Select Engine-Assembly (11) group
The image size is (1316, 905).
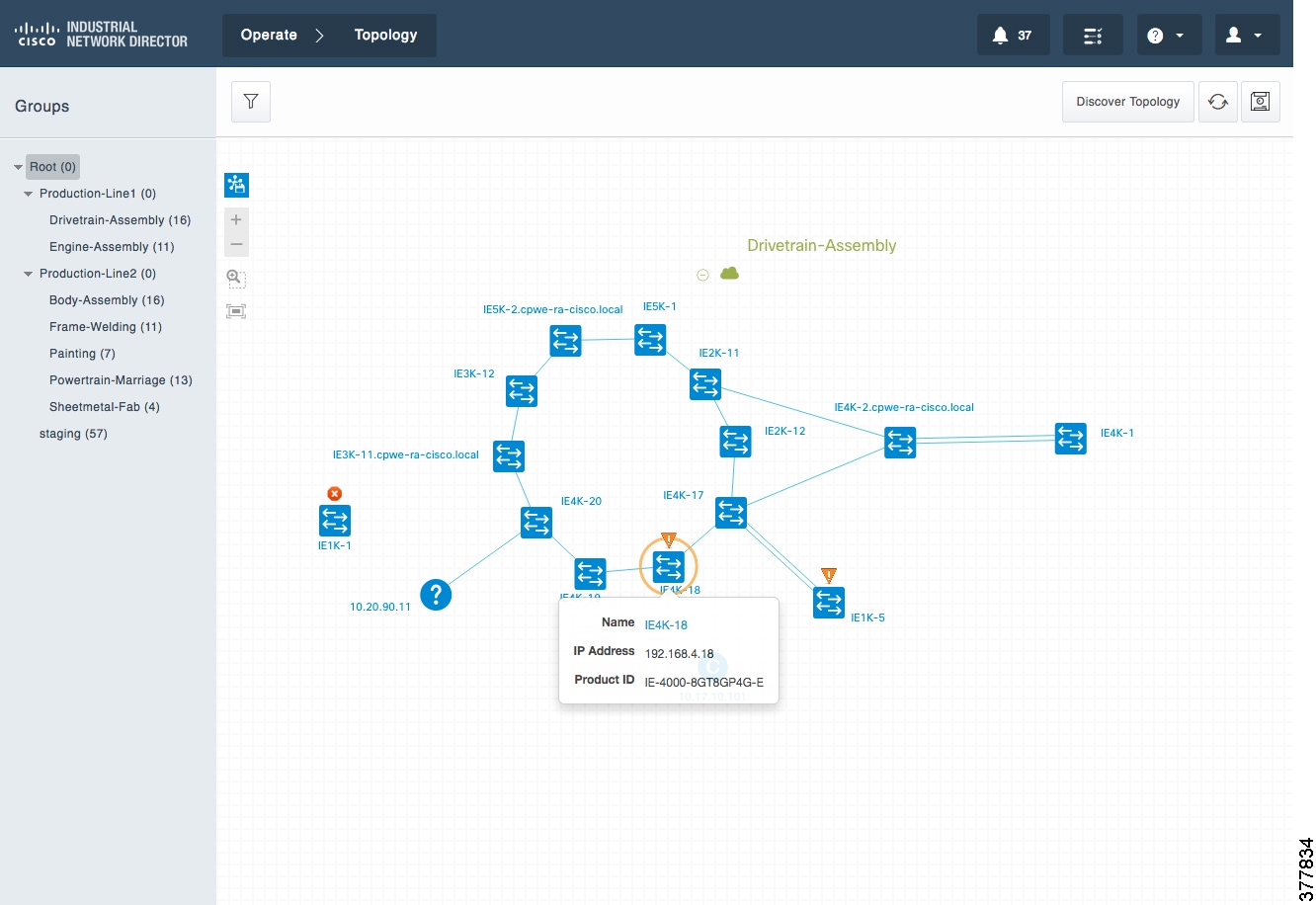(112, 247)
